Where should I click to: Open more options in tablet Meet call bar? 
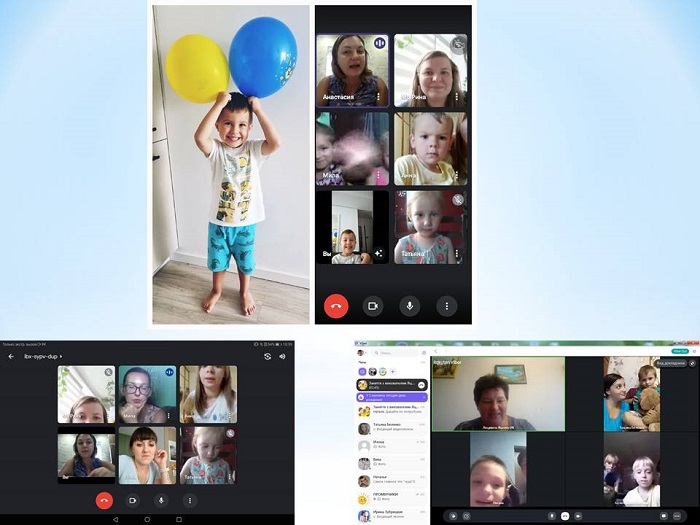point(190,500)
